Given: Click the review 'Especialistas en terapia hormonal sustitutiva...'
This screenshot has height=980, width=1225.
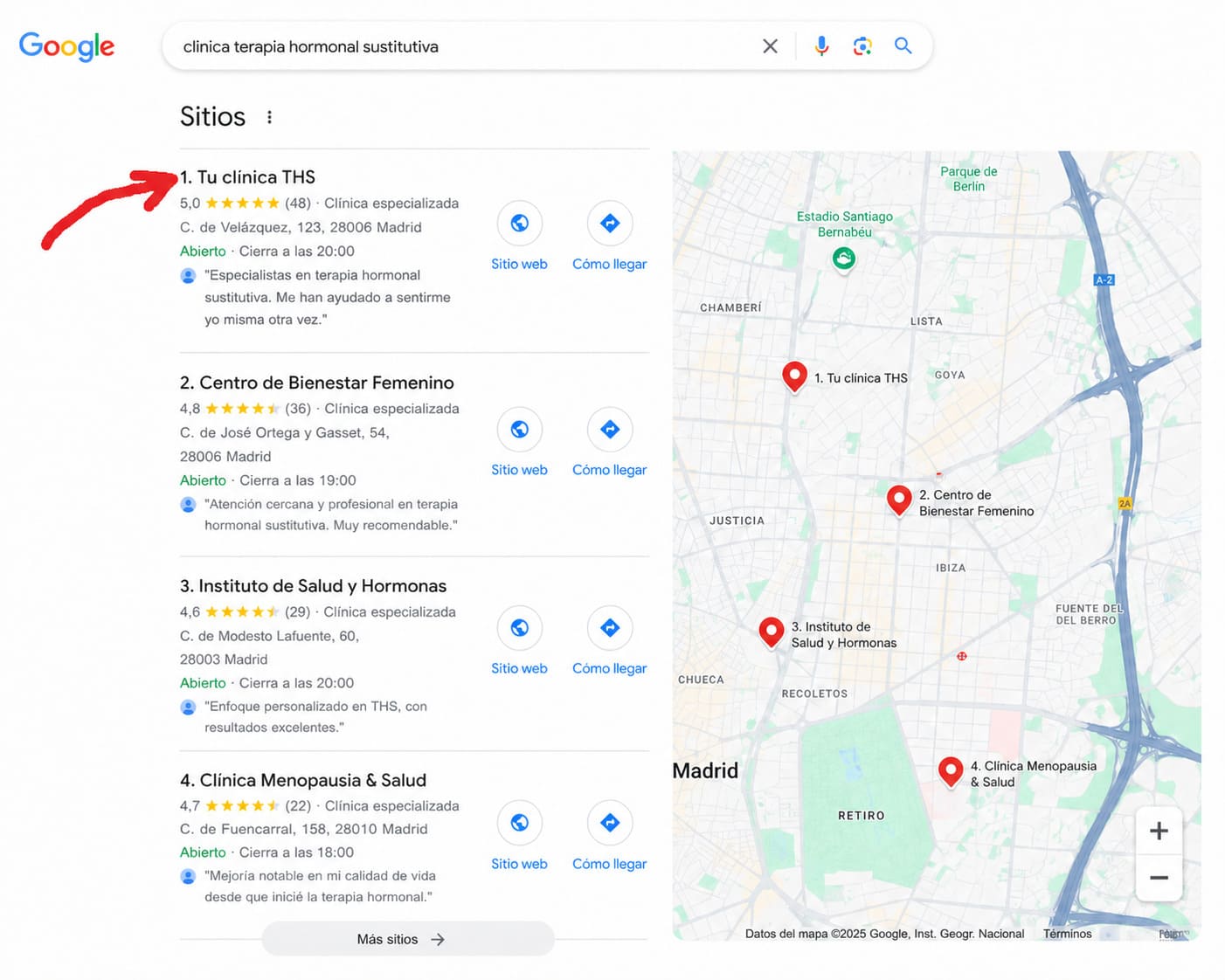Looking at the screenshot, I should click(328, 298).
